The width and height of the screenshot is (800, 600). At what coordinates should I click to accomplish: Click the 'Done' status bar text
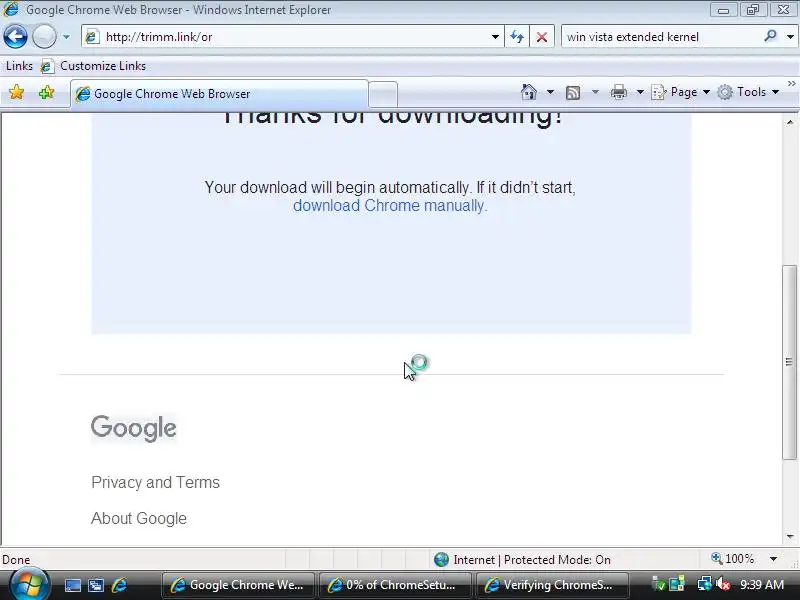pyautogui.click(x=16, y=560)
